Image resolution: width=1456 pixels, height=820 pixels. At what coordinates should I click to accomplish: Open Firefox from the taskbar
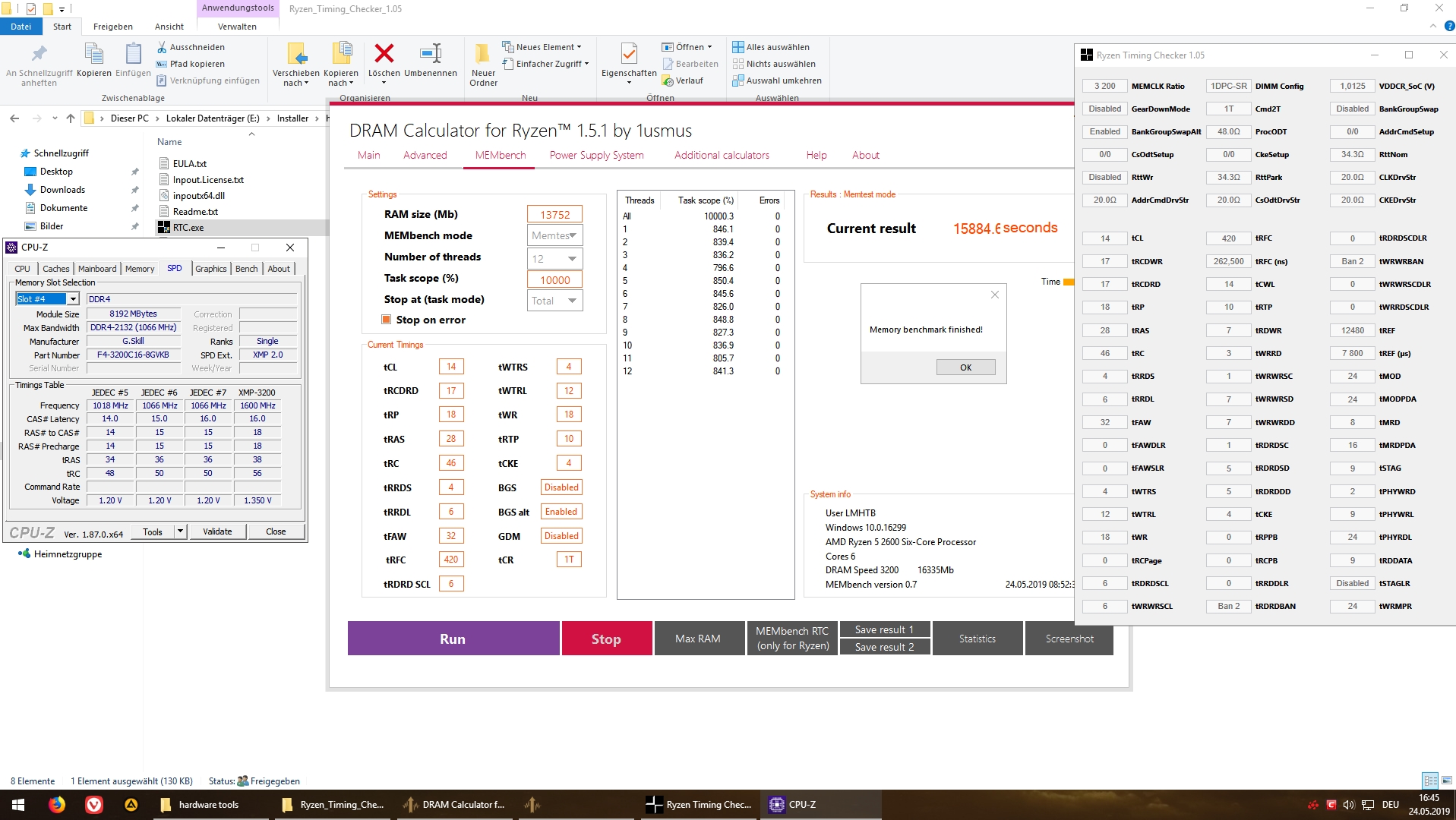coord(57,805)
